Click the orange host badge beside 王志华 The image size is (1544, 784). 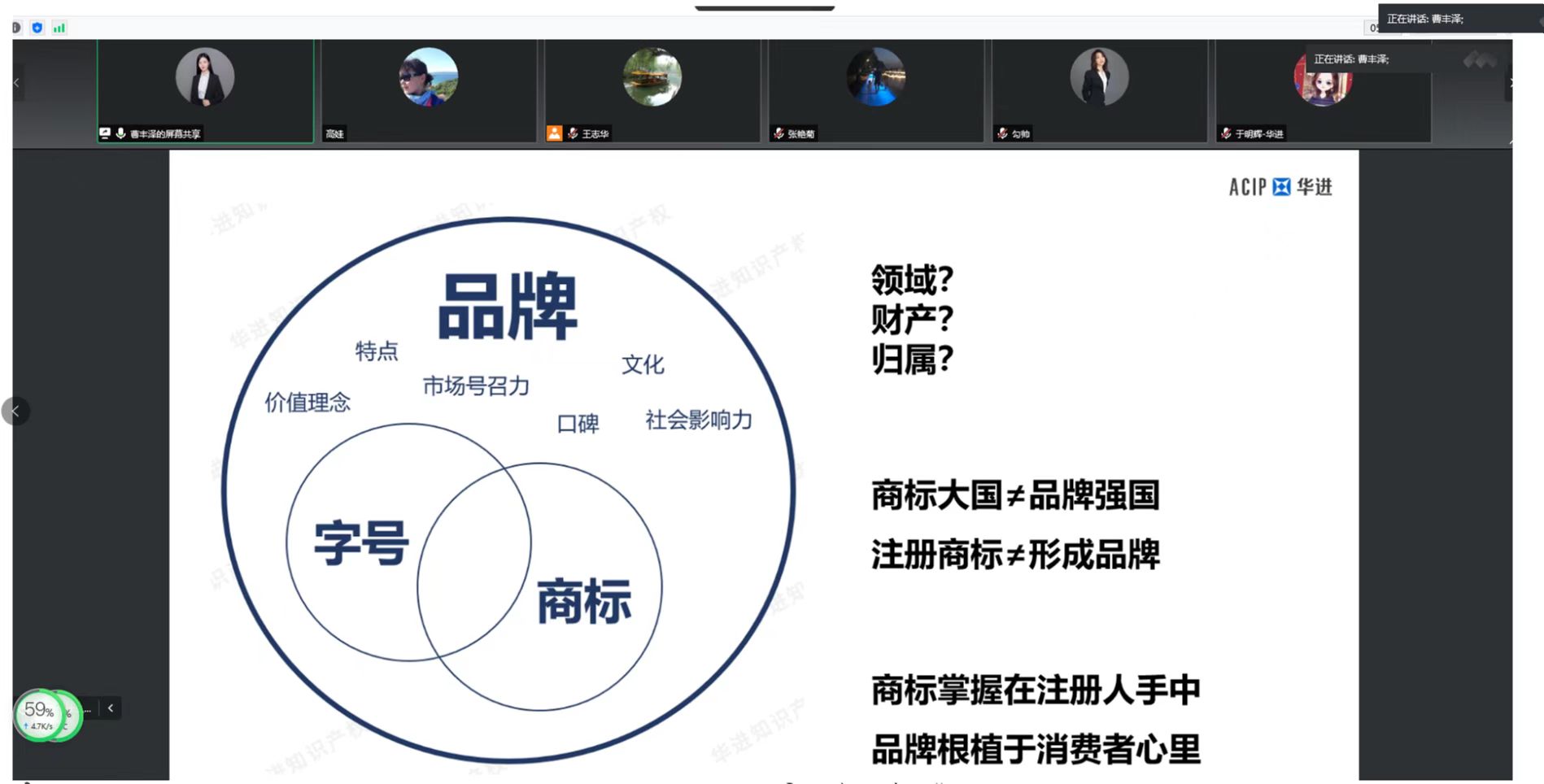554,133
